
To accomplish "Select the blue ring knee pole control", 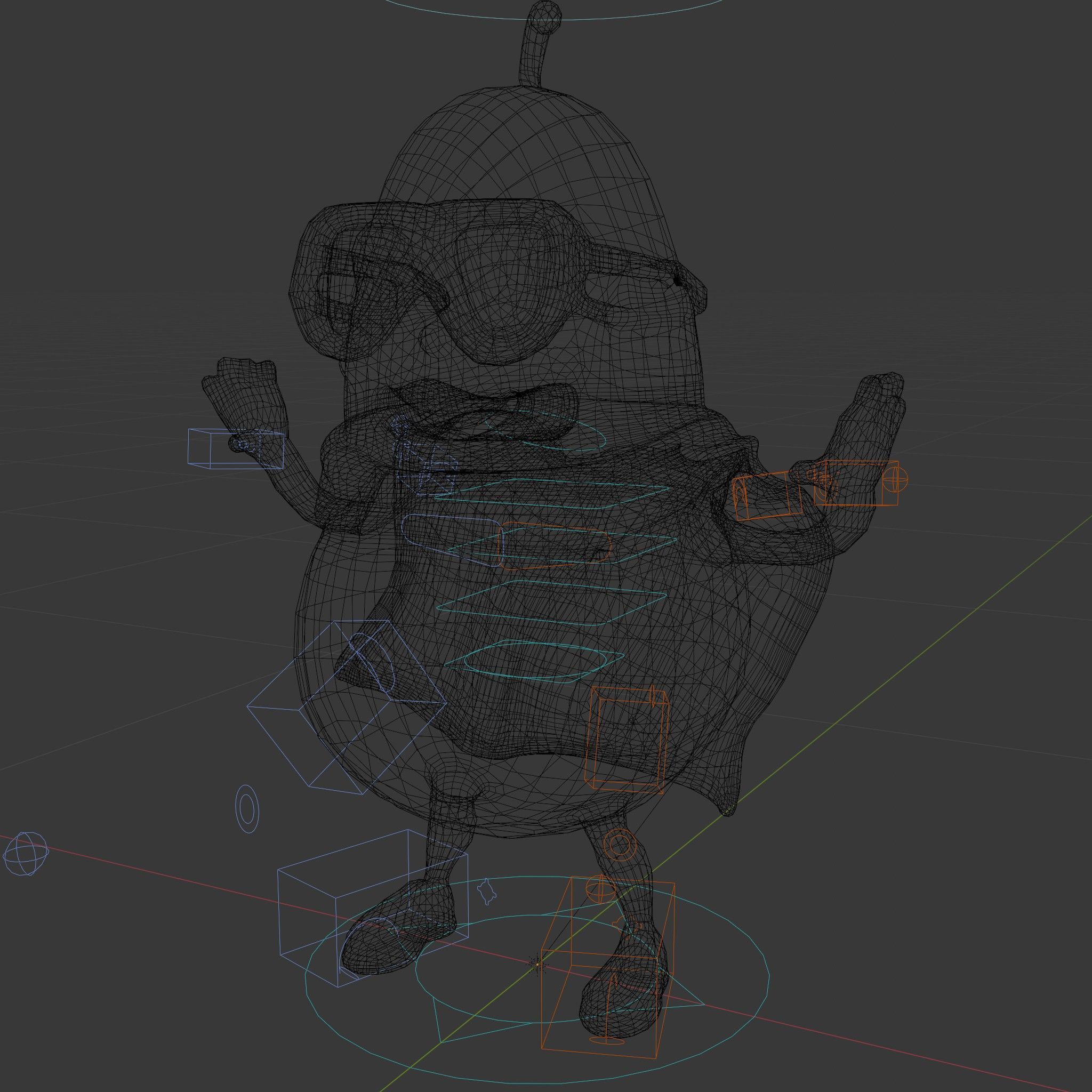I will pos(247,808).
